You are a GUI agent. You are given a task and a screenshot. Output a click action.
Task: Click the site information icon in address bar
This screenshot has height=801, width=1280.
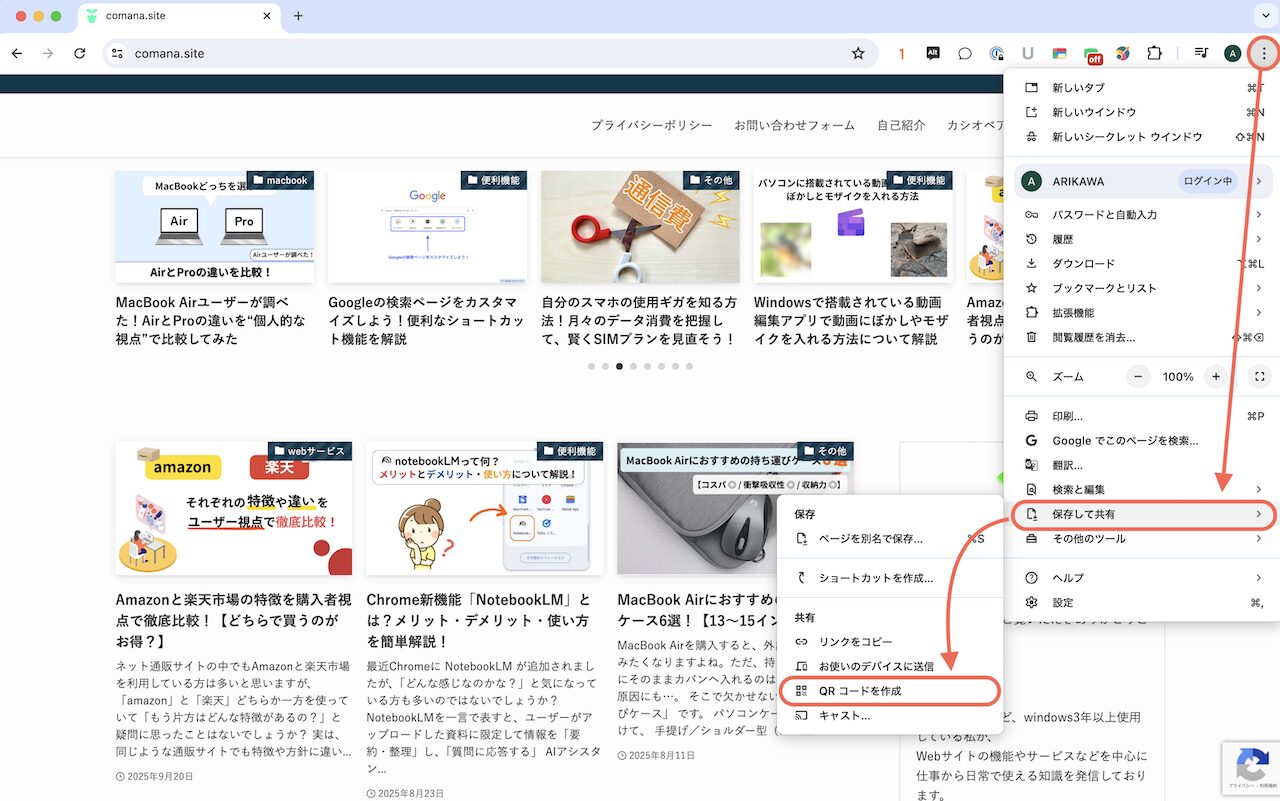pyautogui.click(x=117, y=53)
